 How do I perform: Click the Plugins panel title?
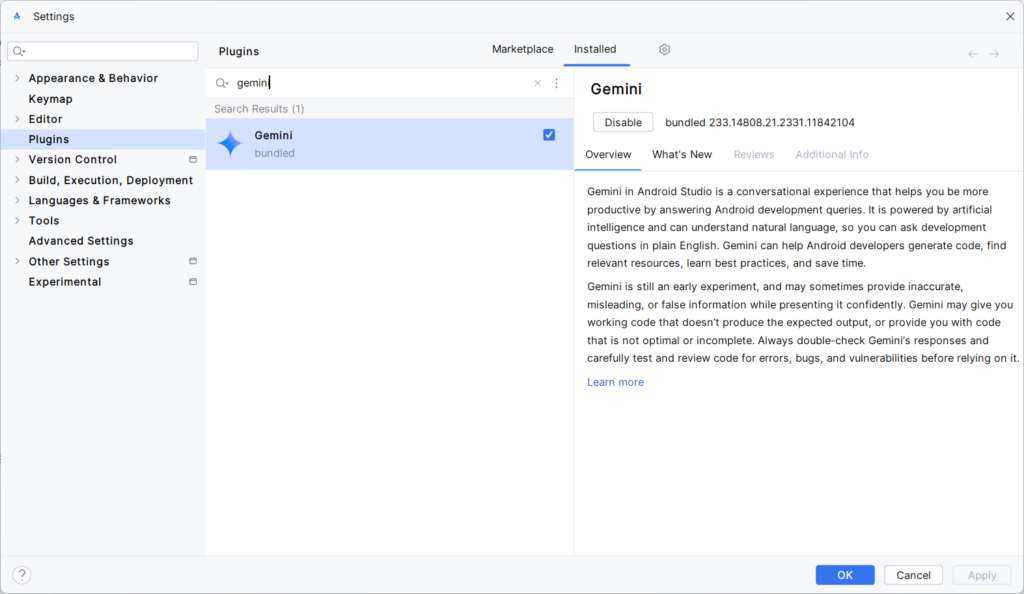click(x=238, y=51)
